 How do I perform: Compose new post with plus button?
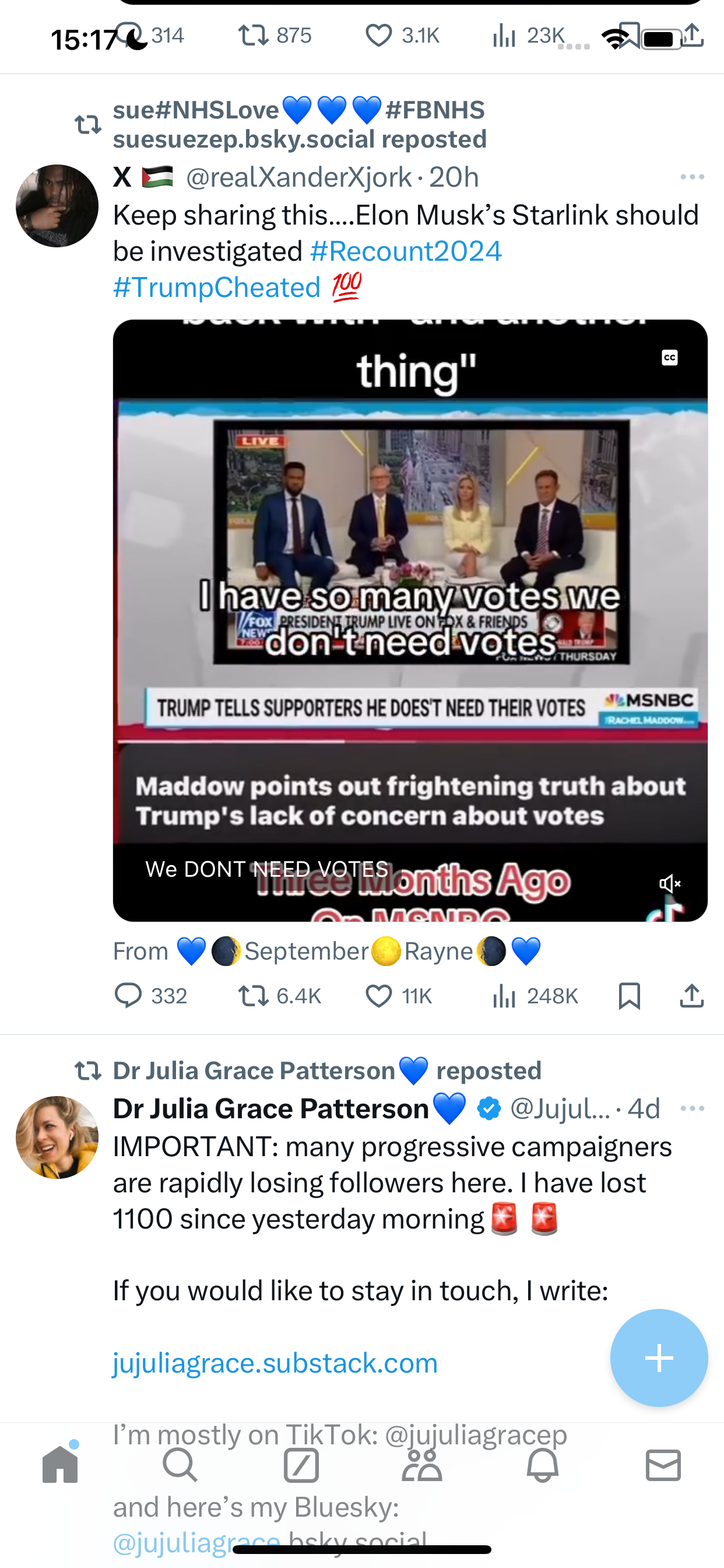[659, 1358]
